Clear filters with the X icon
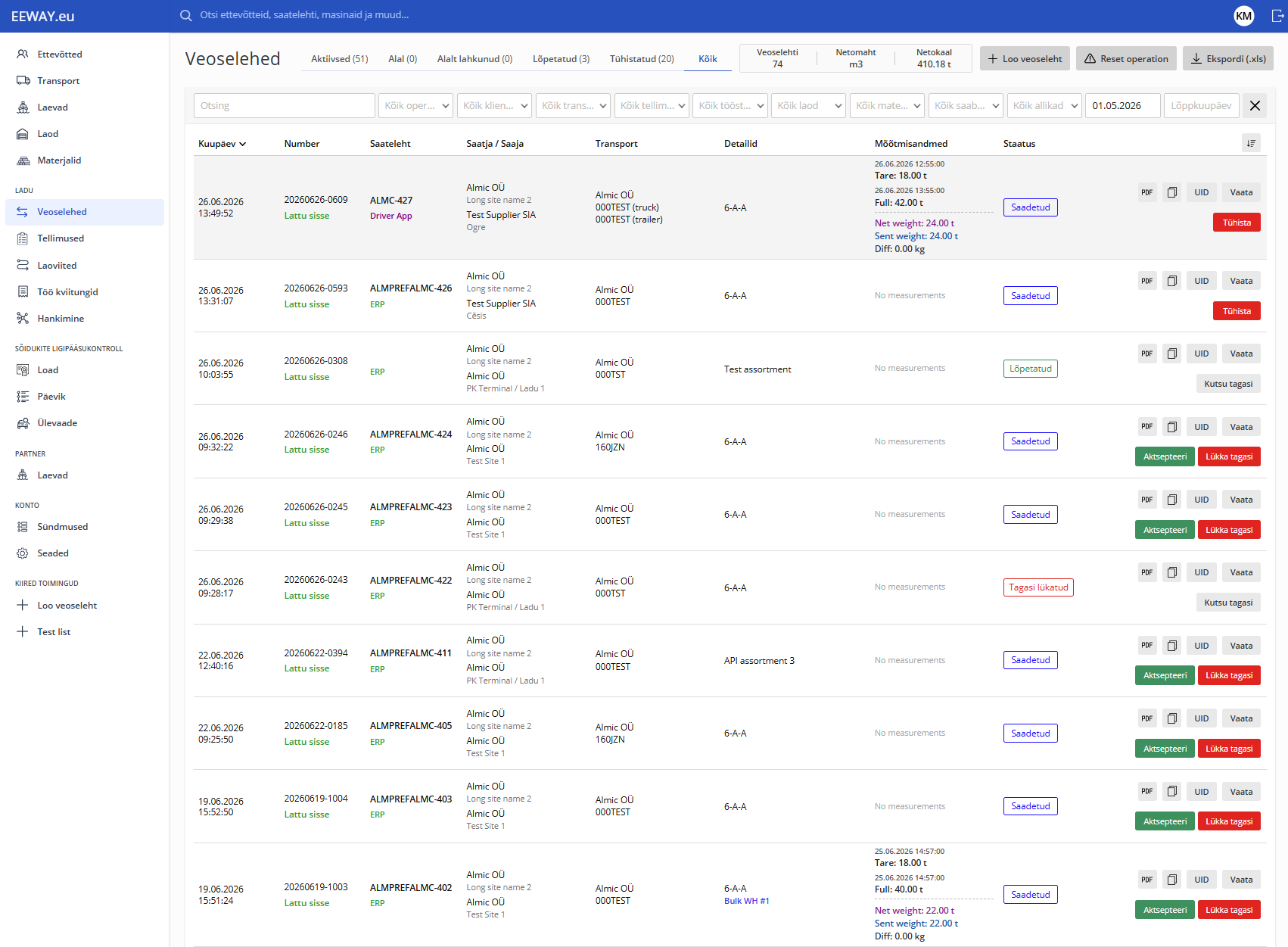The image size is (1288, 947). [1255, 106]
